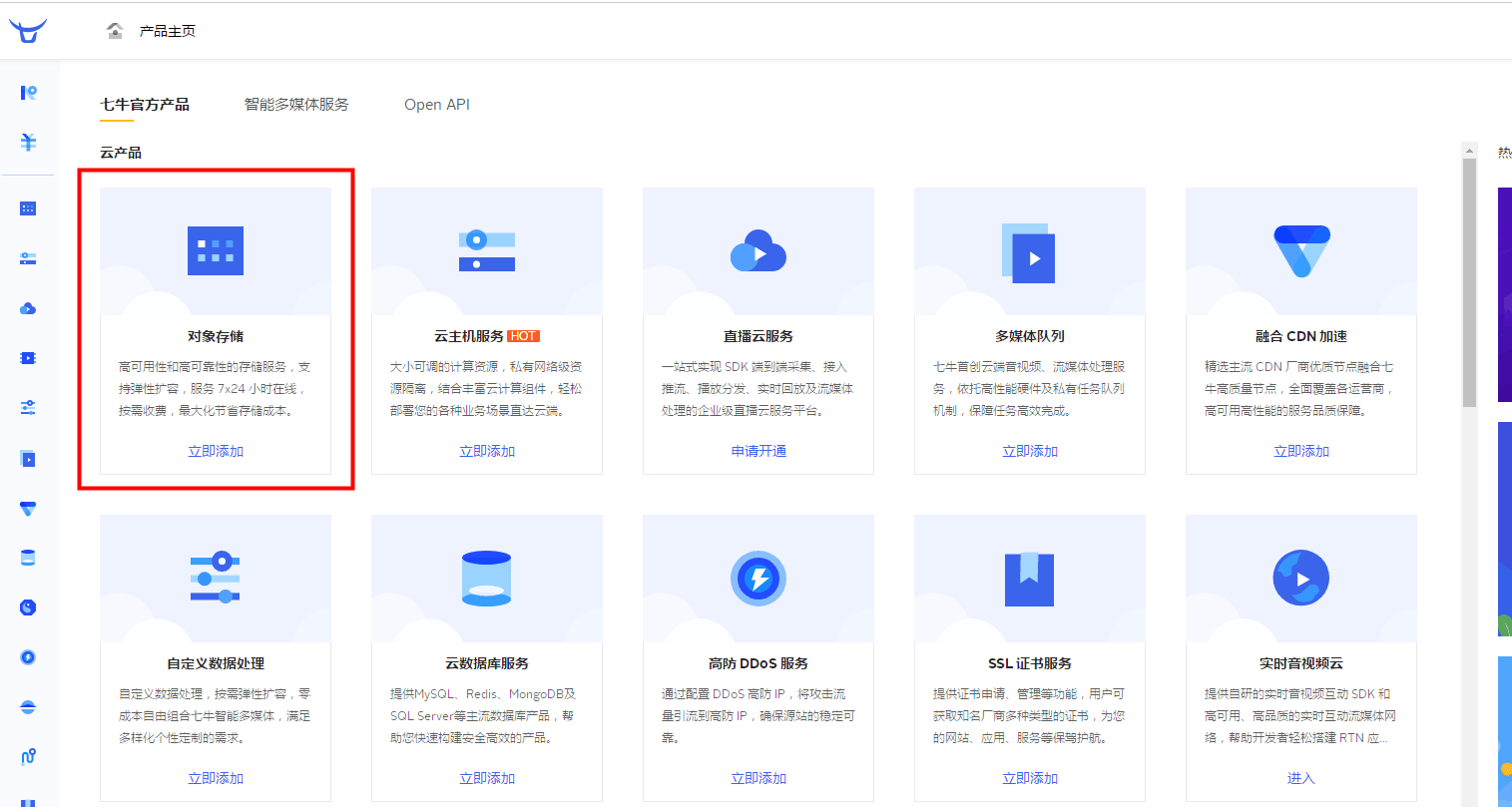Click the 实时音视频云 card title
This screenshot has height=807, width=1512.
[1301, 663]
